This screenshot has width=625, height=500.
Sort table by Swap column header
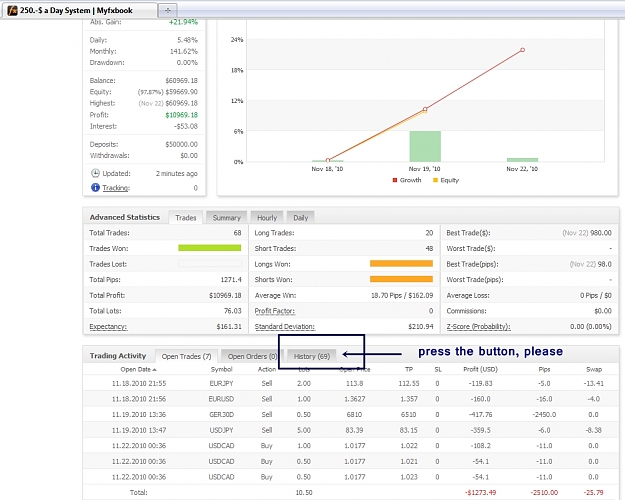click(x=594, y=370)
